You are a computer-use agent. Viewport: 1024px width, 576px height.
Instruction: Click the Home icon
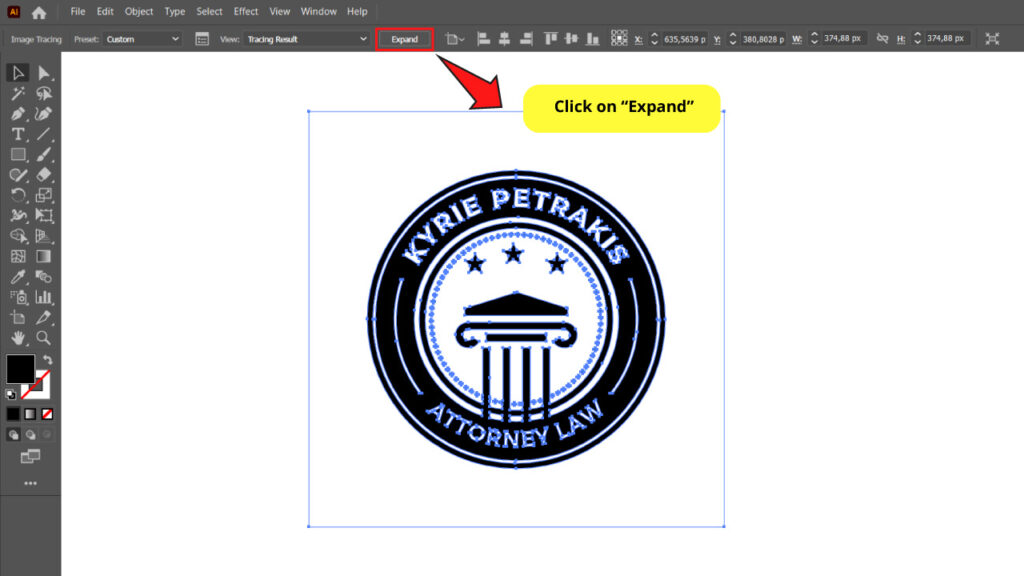[x=39, y=12]
